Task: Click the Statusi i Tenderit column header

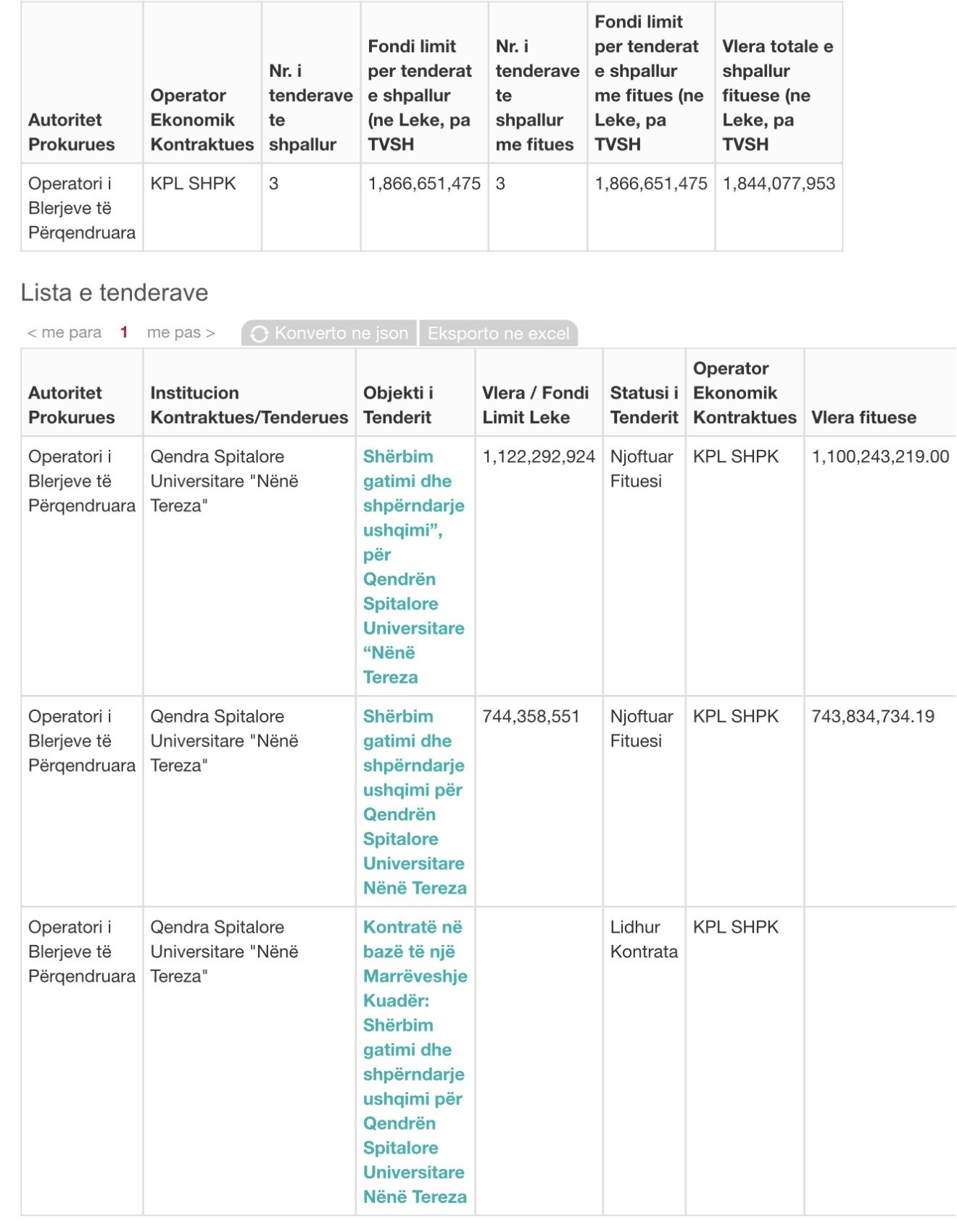Action: click(x=644, y=405)
